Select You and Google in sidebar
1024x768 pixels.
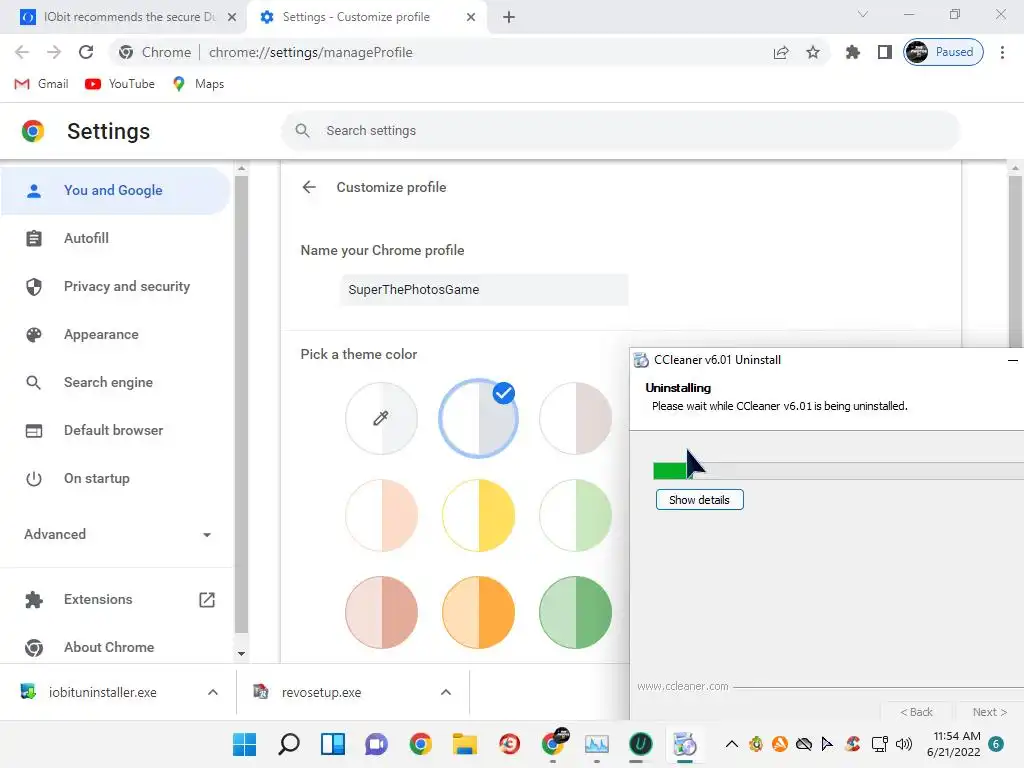(x=115, y=190)
